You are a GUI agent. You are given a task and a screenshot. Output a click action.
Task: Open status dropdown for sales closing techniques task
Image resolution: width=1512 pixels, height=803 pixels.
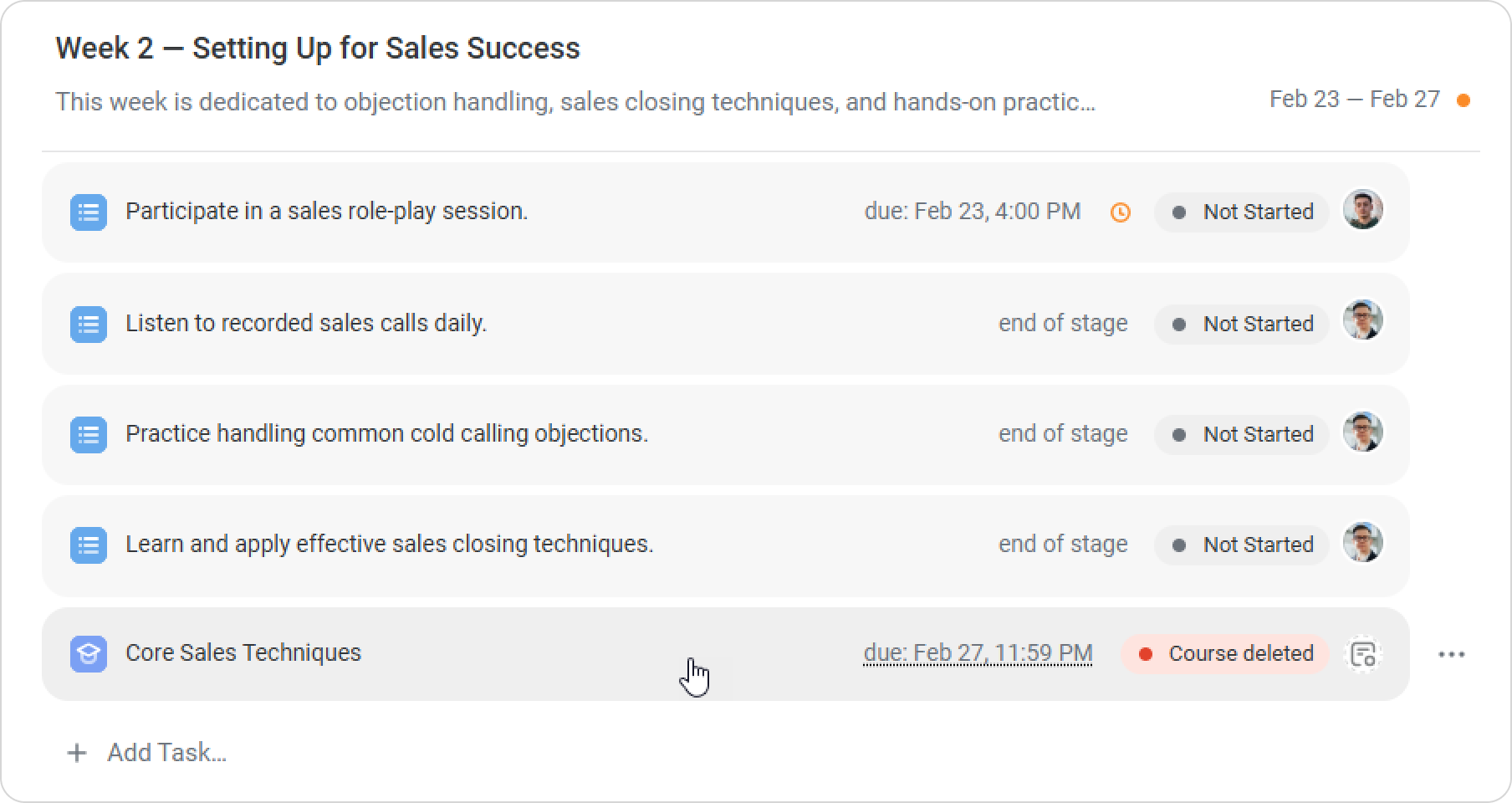pyautogui.click(x=1242, y=545)
